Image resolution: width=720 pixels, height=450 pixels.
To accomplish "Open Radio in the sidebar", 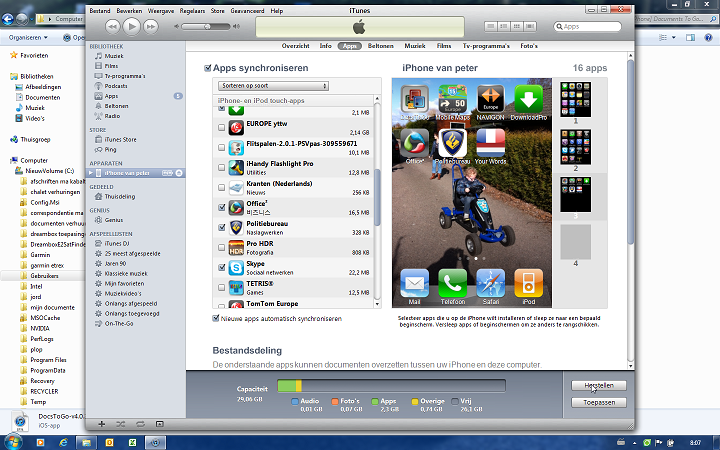I will click(112, 116).
